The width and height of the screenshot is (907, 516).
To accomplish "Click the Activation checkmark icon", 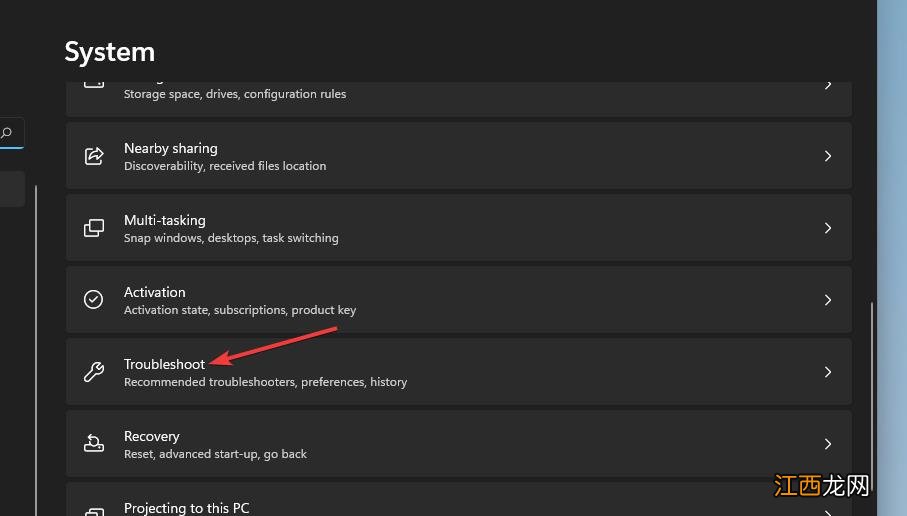I will coord(94,300).
